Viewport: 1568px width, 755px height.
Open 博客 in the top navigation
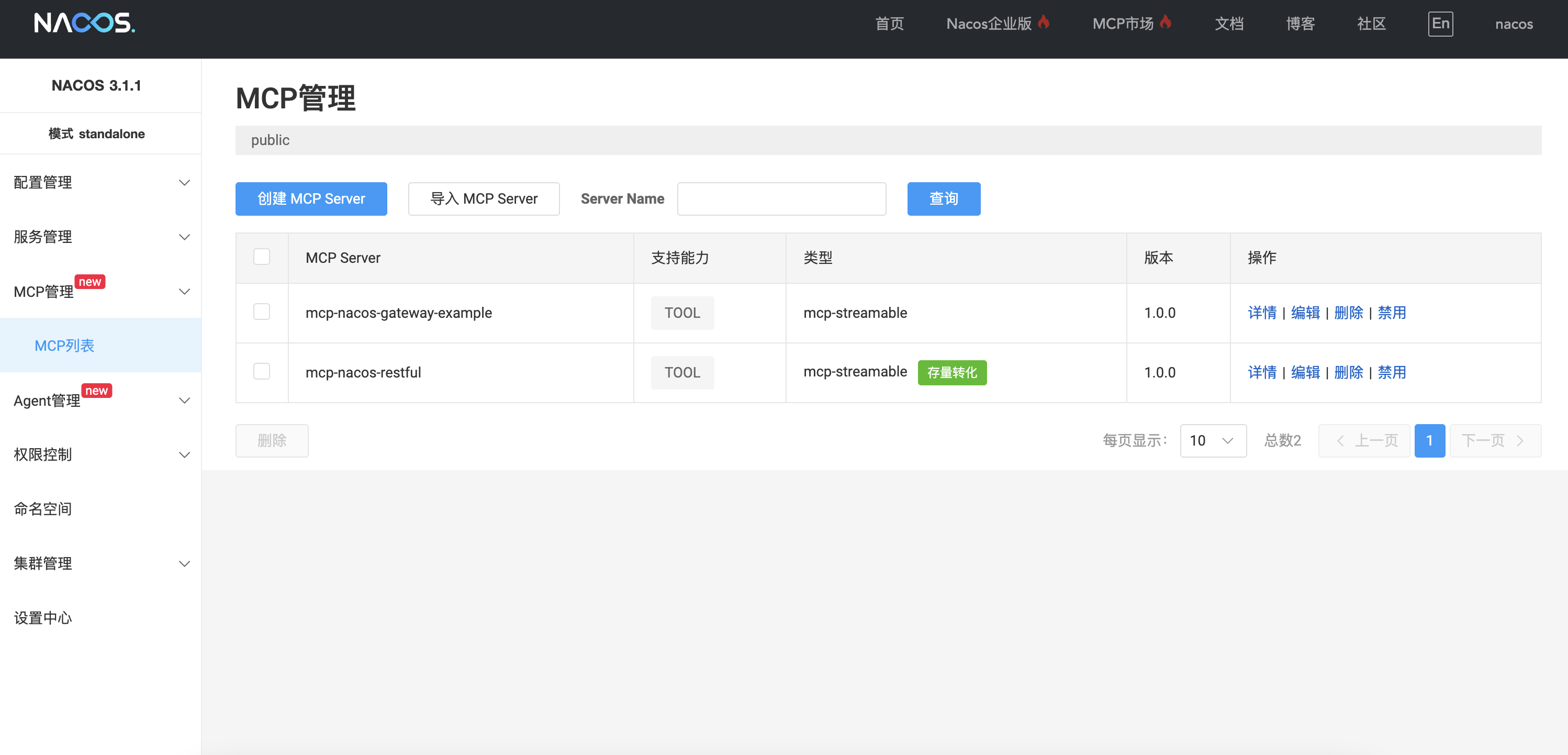pyautogui.click(x=1300, y=24)
